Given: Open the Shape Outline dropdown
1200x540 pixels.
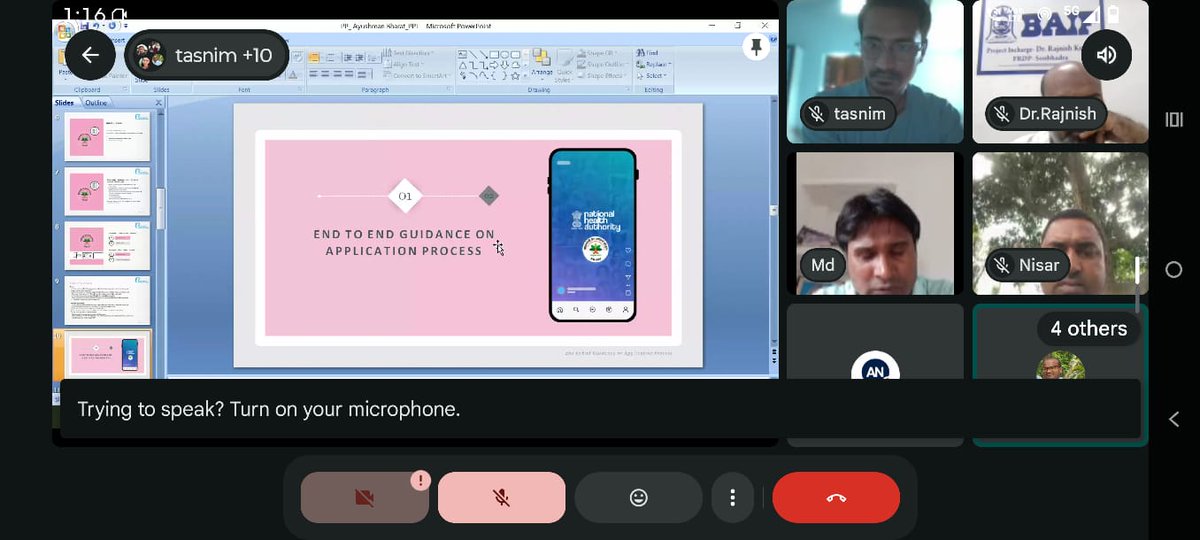Looking at the screenshot, I should pos(602,64).
